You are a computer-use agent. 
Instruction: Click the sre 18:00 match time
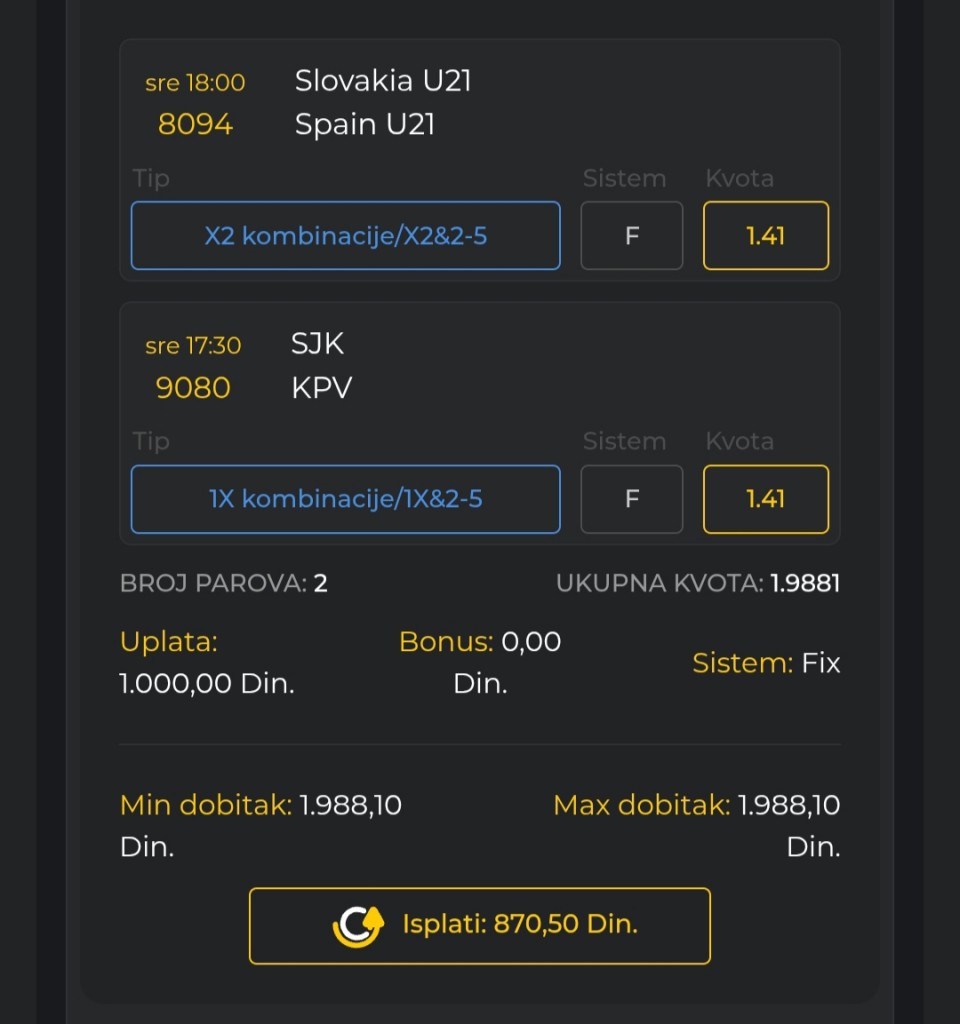[x=195, y=83]
